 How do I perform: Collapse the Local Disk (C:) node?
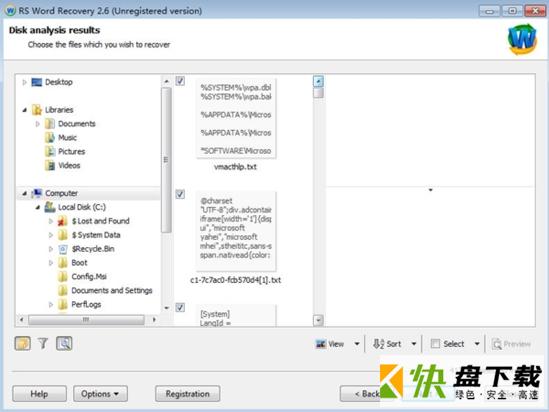(x=37, y=207)
